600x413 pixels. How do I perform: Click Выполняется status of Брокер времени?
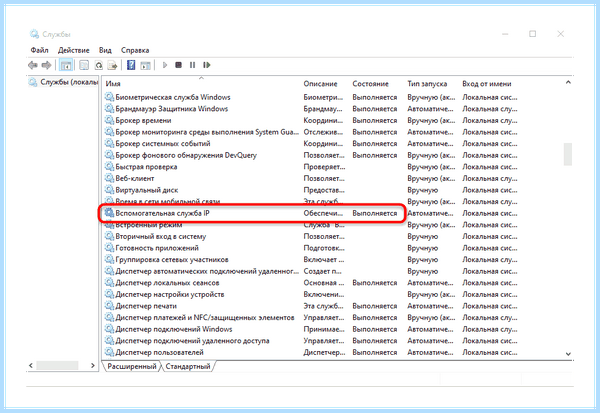pyautogui.click(x=375, y=120)
